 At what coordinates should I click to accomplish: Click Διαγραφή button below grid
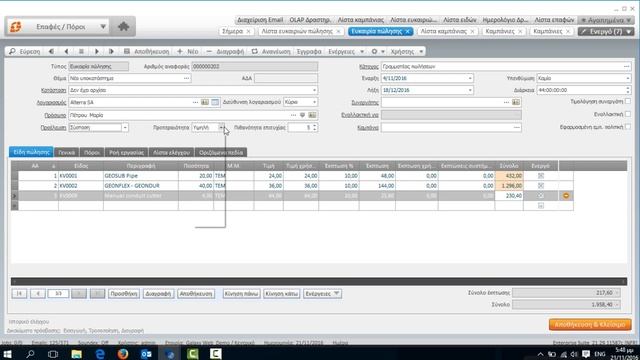pos(158,293)
